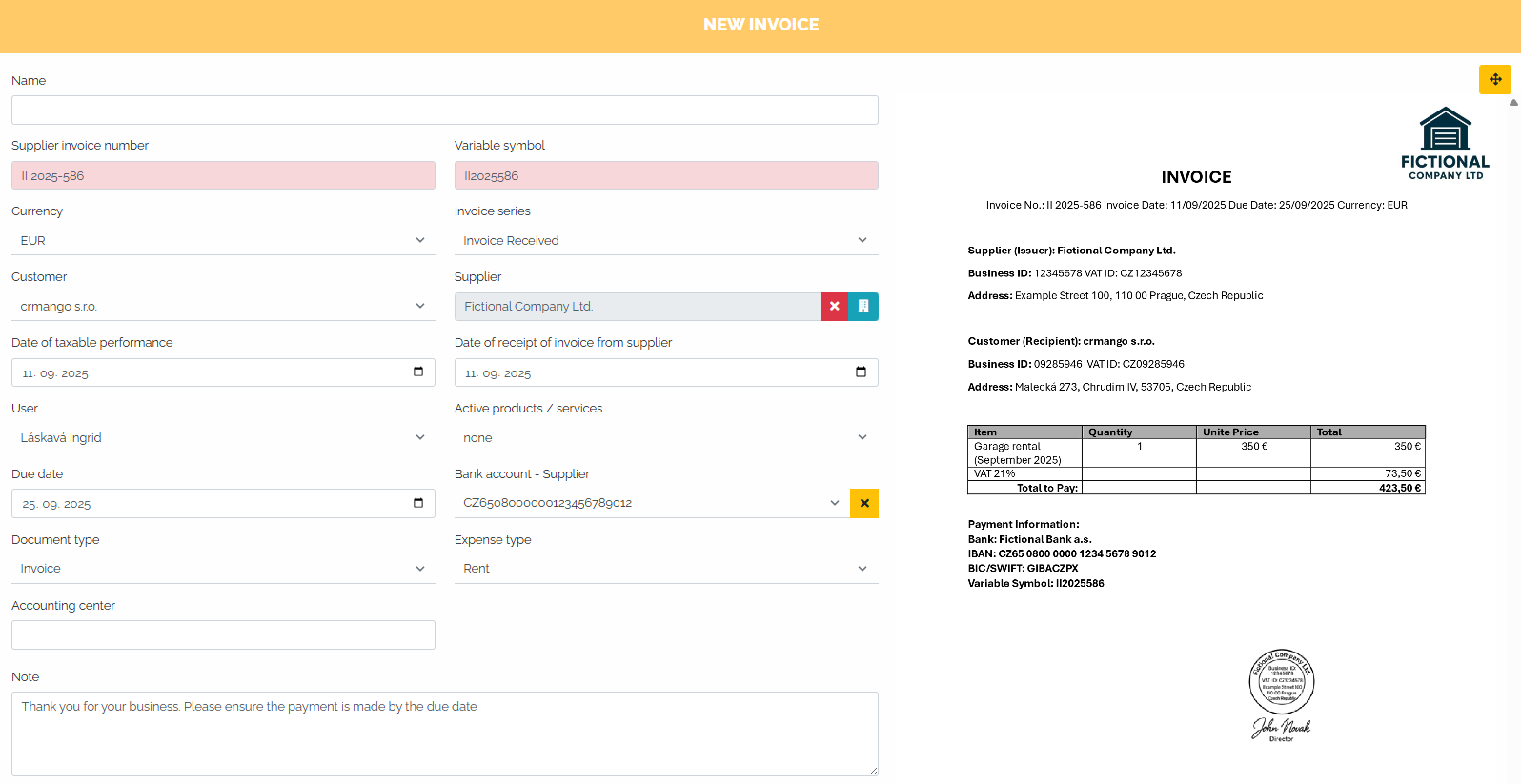Open Active products / services dropdown
The image size is (1521, 784).
click(666, 438)
